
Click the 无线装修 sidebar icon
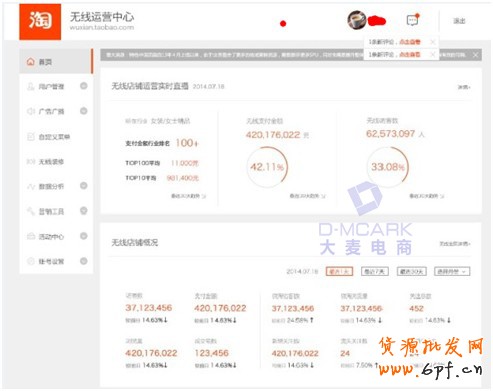pos(31,162)
